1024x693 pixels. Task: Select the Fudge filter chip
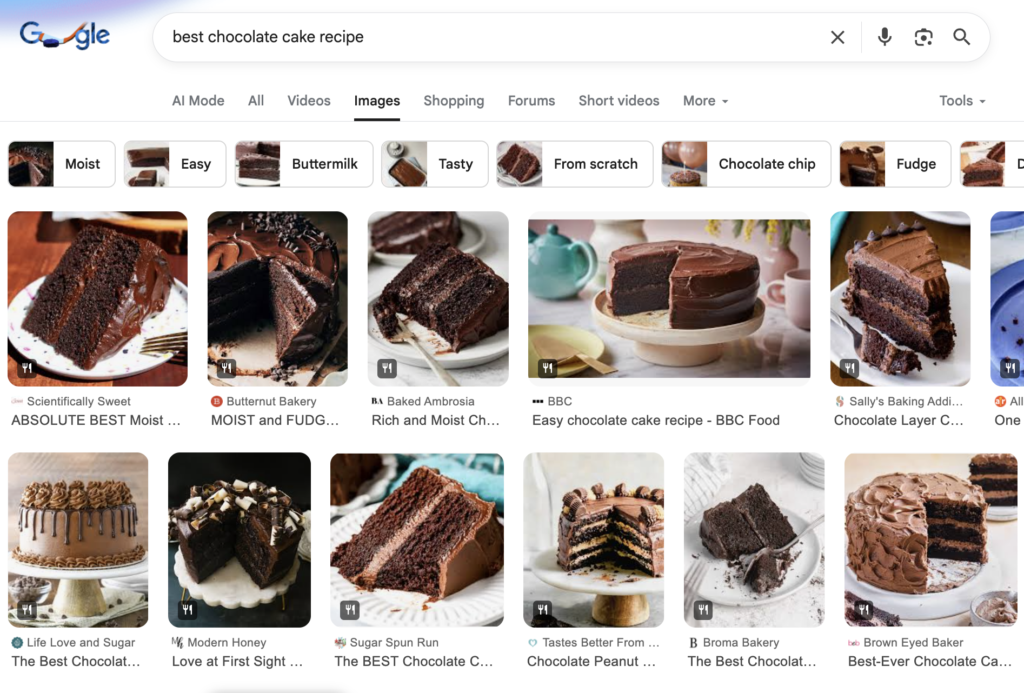pyautogui.click(x=894, y=164)
